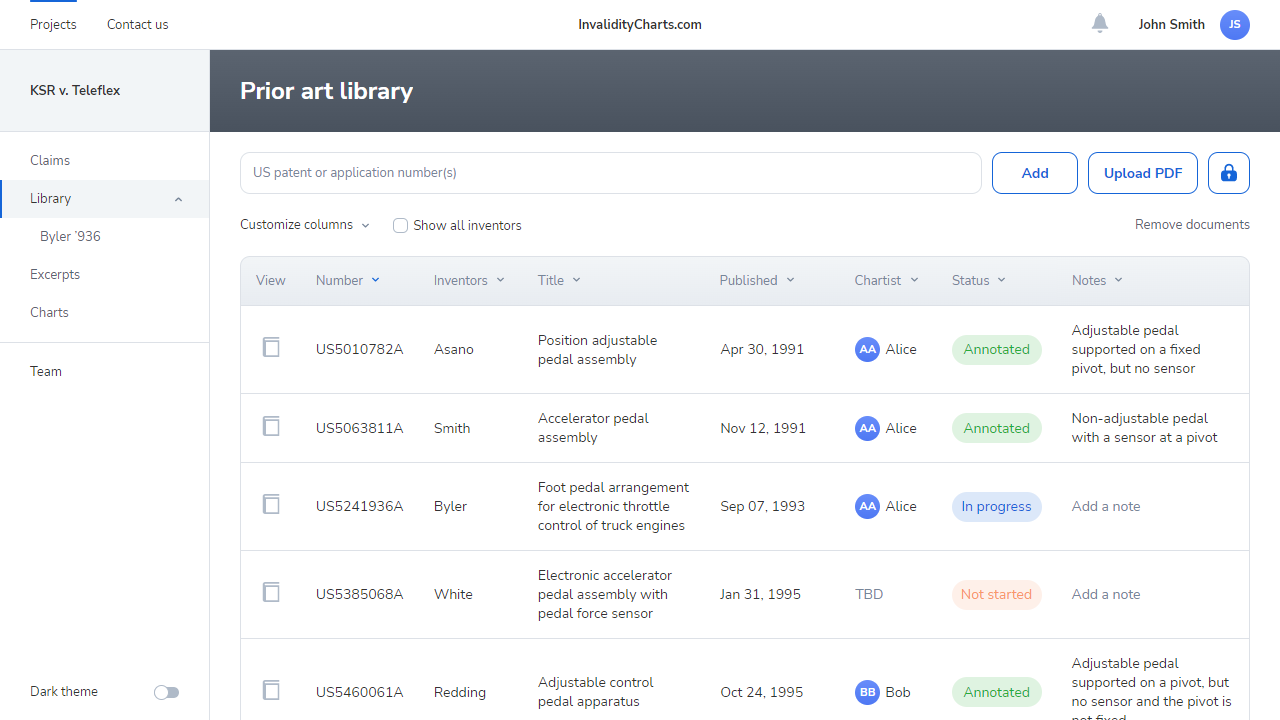Open the Customize columns dropdown
The image size is (1280, 720).
point(305,225)
